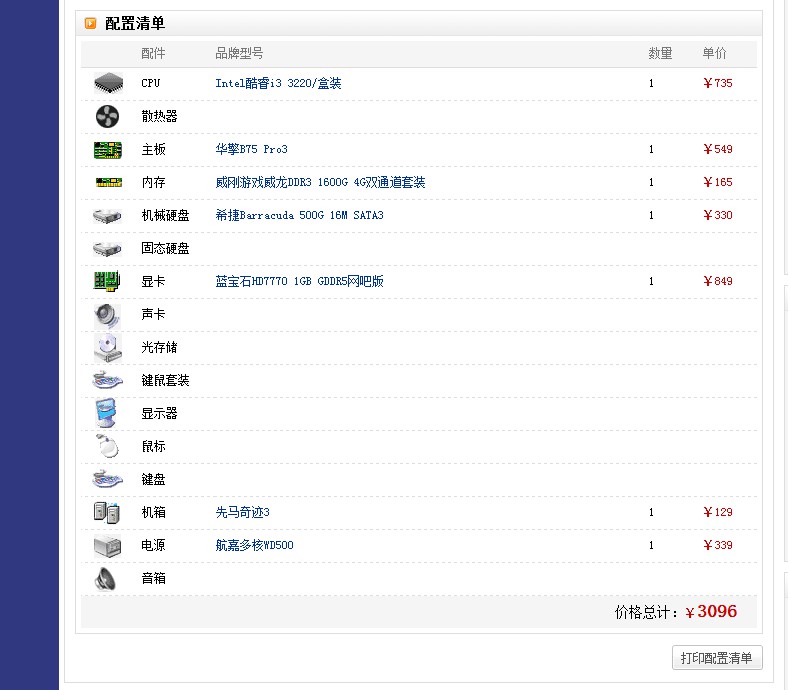Click the 光存储 row label
Image resolution: width=788 pixels, height=690 pixels.
pyautogui.click(x=159, y=348)
